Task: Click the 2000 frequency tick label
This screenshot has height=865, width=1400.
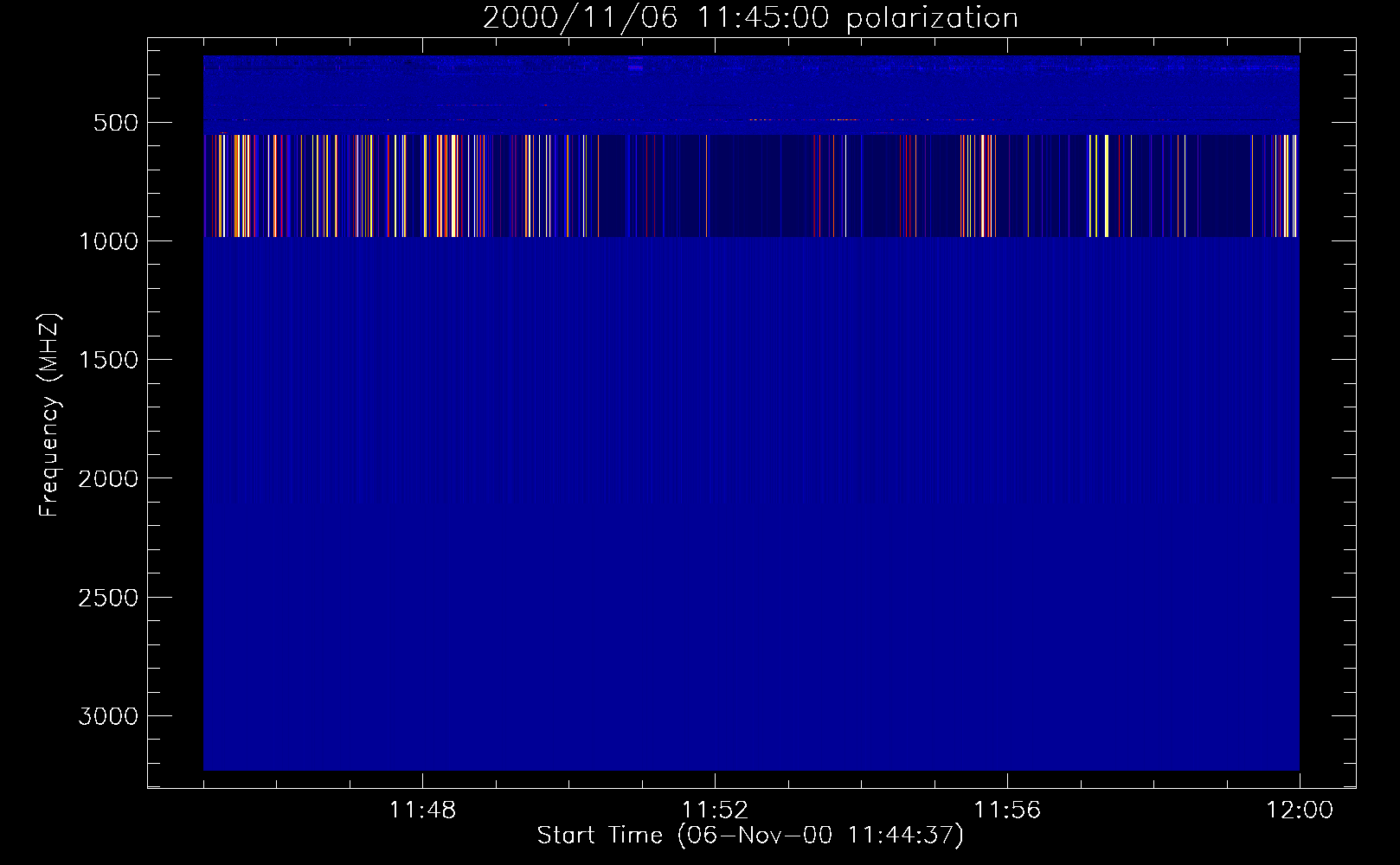Action: click(x=108, y=478)
